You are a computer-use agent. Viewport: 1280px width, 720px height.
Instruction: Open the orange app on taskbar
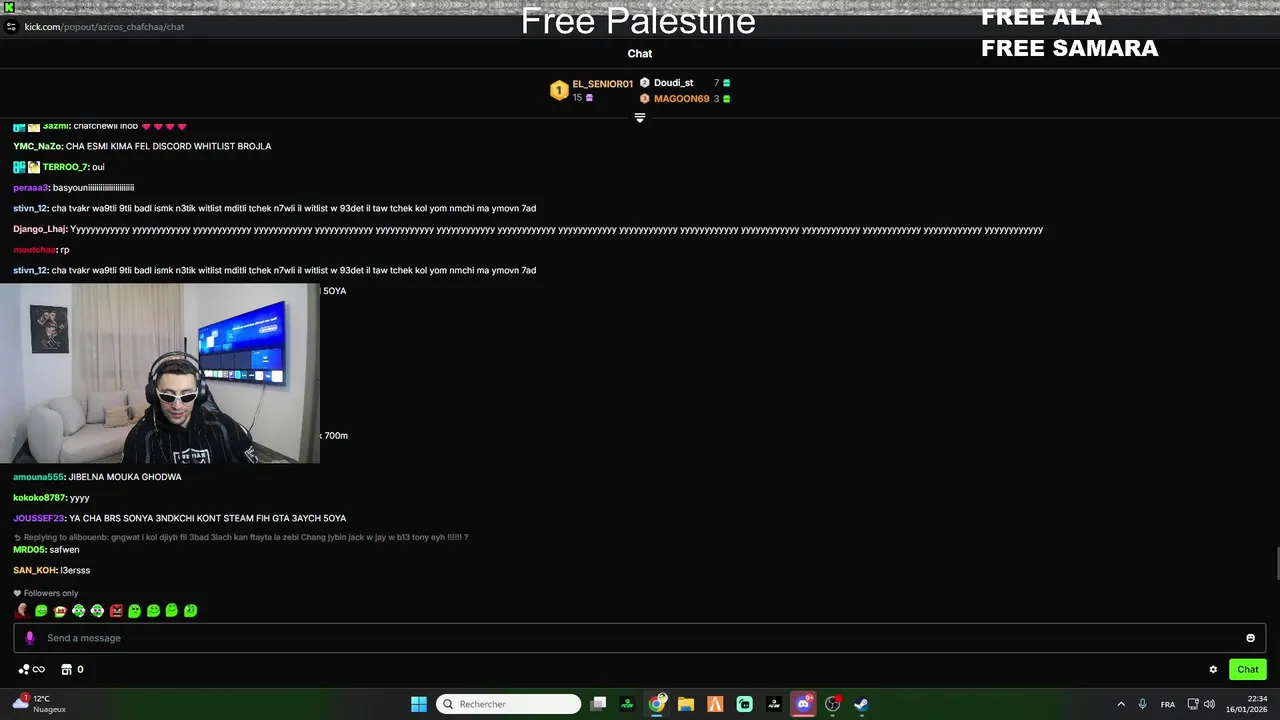(715, 704)
